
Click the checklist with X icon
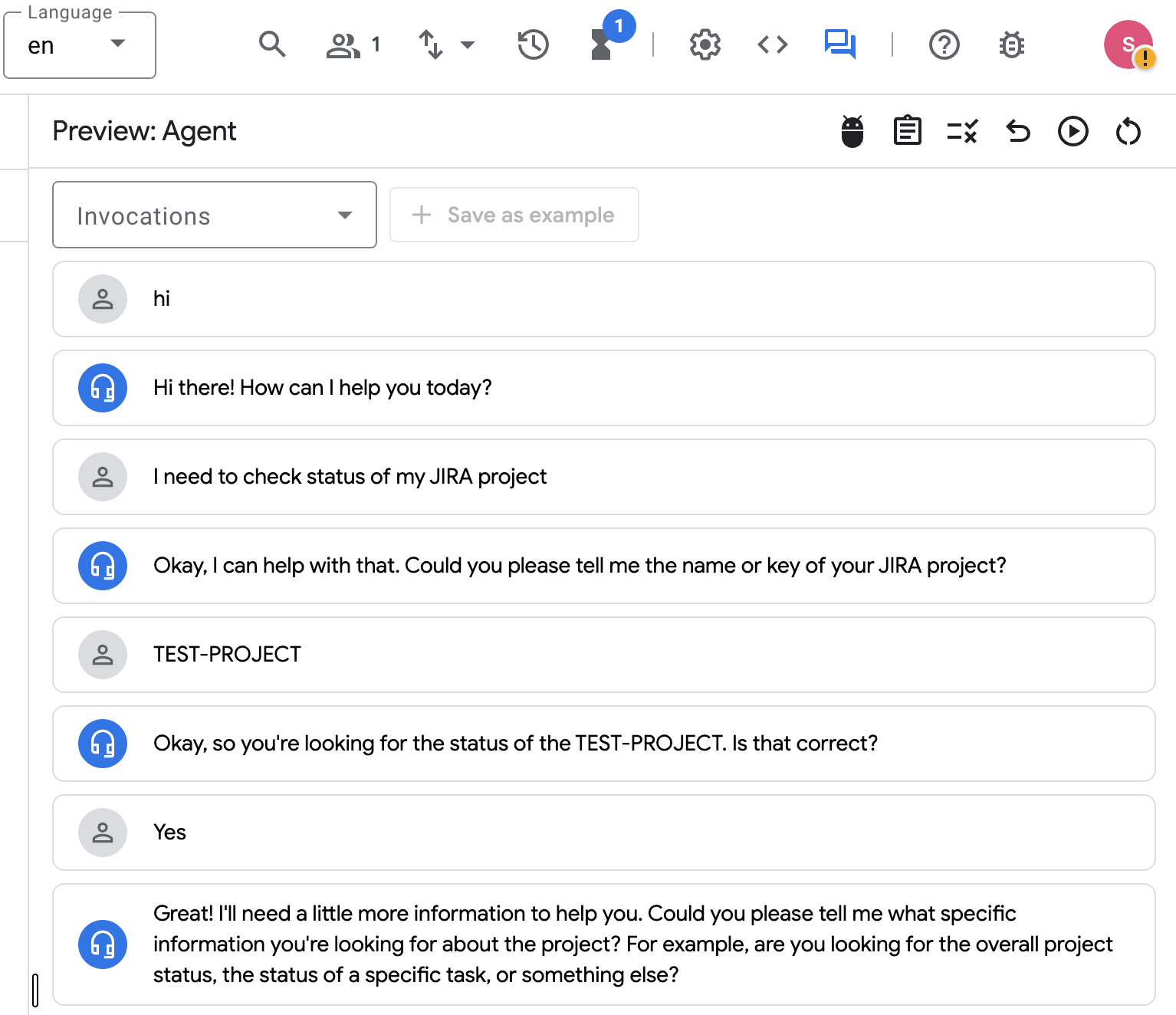point(962,132)
